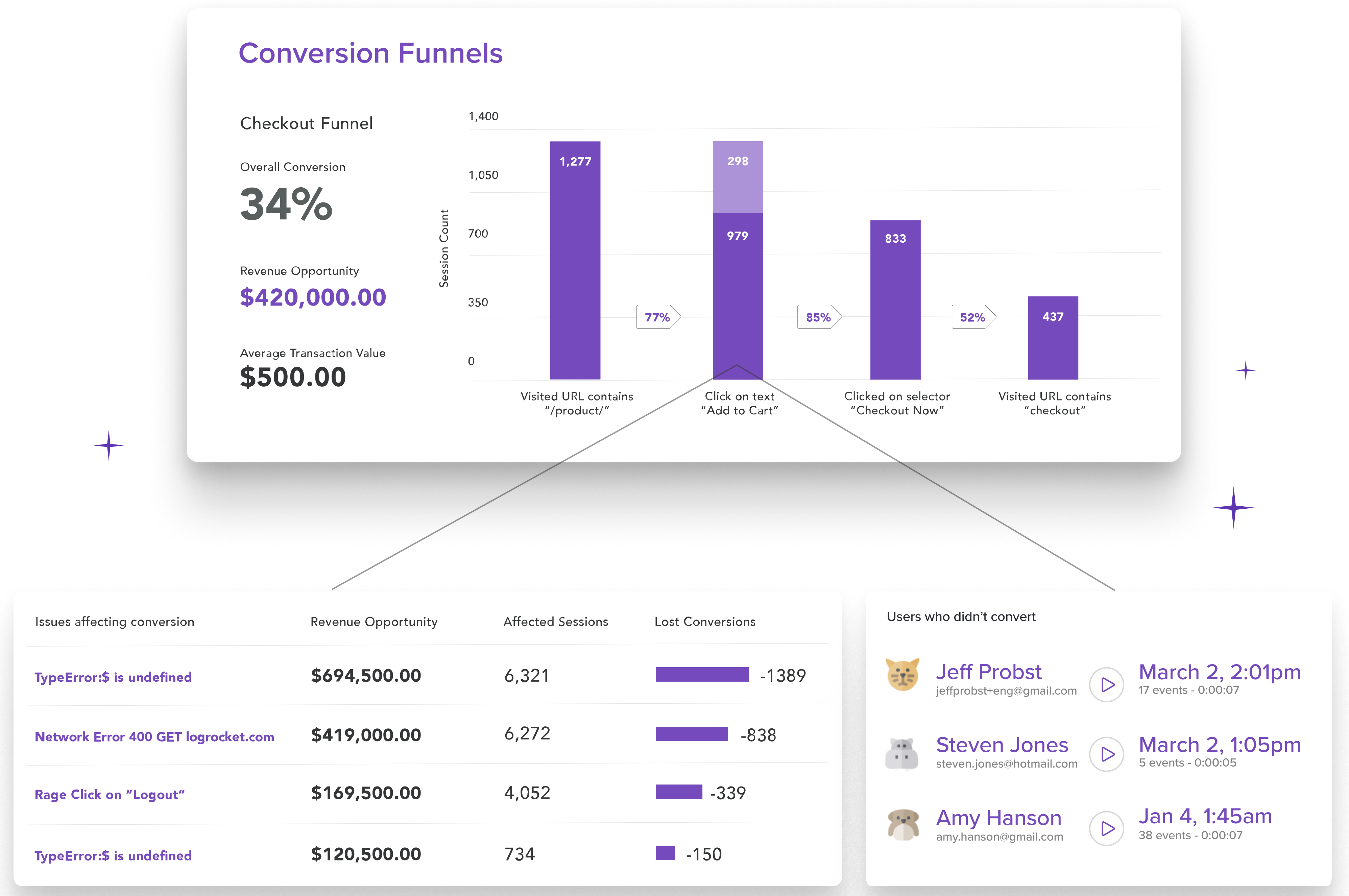Image resolution: width=1349 pixels, height=896 pixels.
Task: Play Steven Jones's session recording
Action: click(x=1106, y=754)
